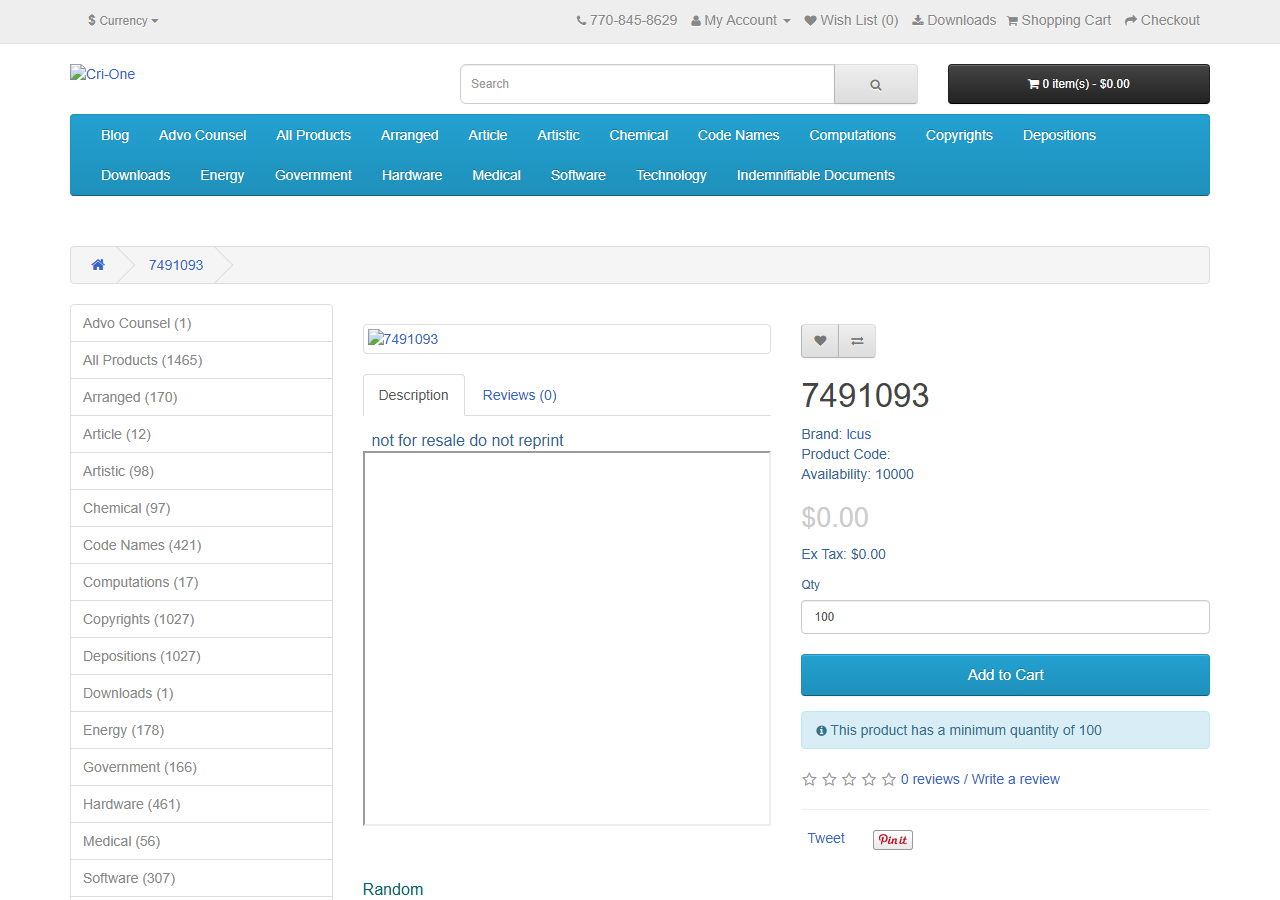
Task: Select Code Names in navigation bar
Action: (x=739, y=135)
